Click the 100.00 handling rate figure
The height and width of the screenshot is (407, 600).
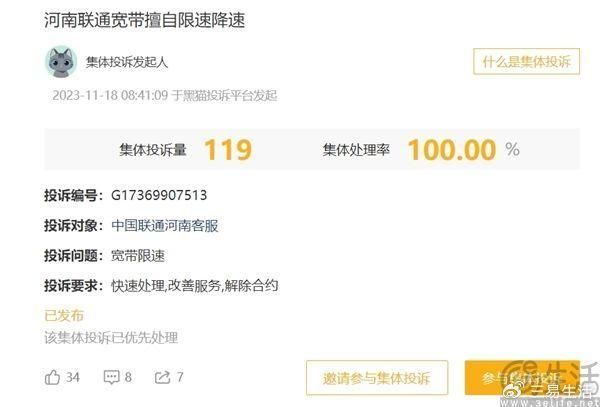[452, 150]
